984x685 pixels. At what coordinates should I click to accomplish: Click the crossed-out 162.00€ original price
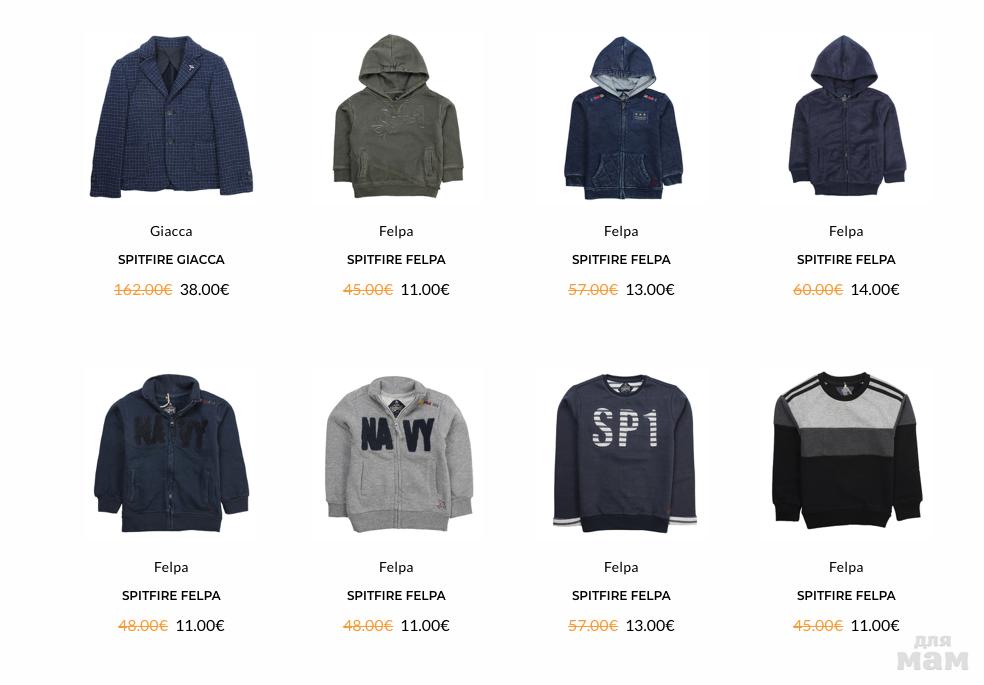click(x=143, y=290)
